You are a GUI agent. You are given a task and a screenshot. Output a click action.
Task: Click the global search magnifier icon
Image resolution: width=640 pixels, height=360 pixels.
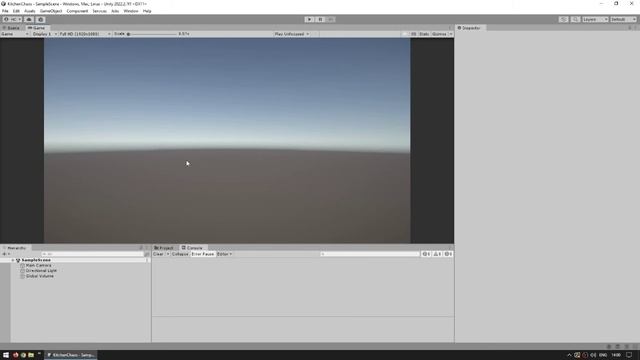575,19
